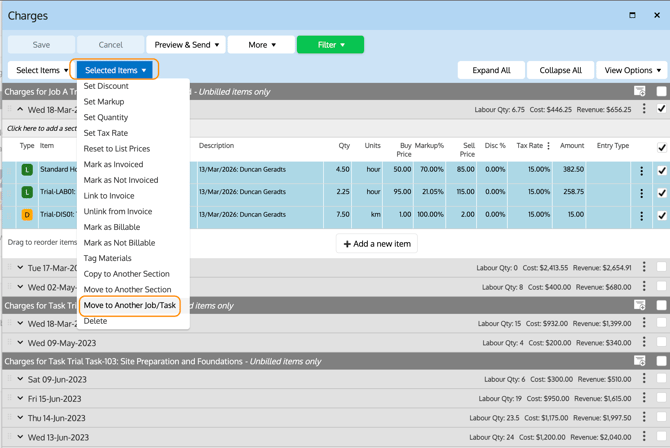The image size is (670, 448).
Task: Click add-section icon in Job A header
Action: [640, 92]
